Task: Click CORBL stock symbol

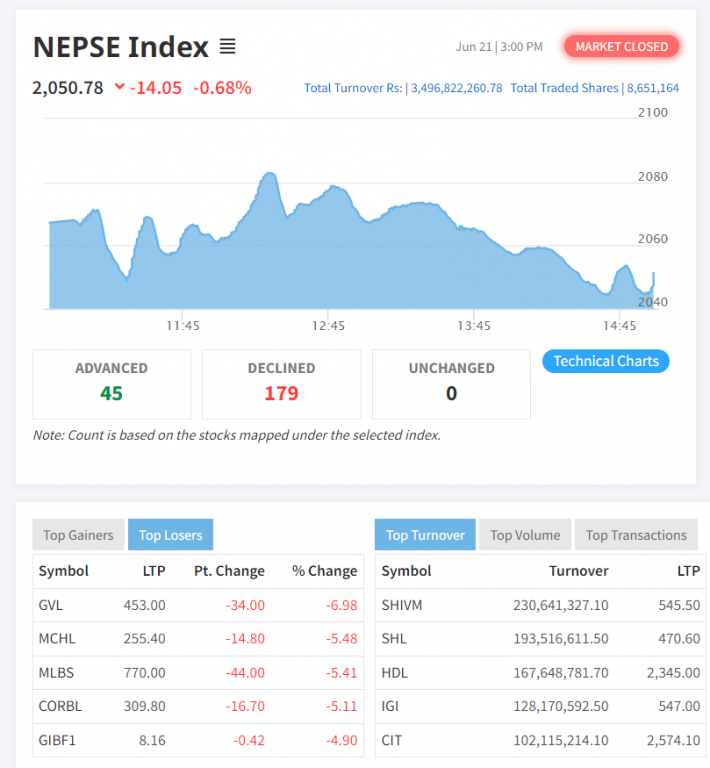Action: click(x=59, y=706)
